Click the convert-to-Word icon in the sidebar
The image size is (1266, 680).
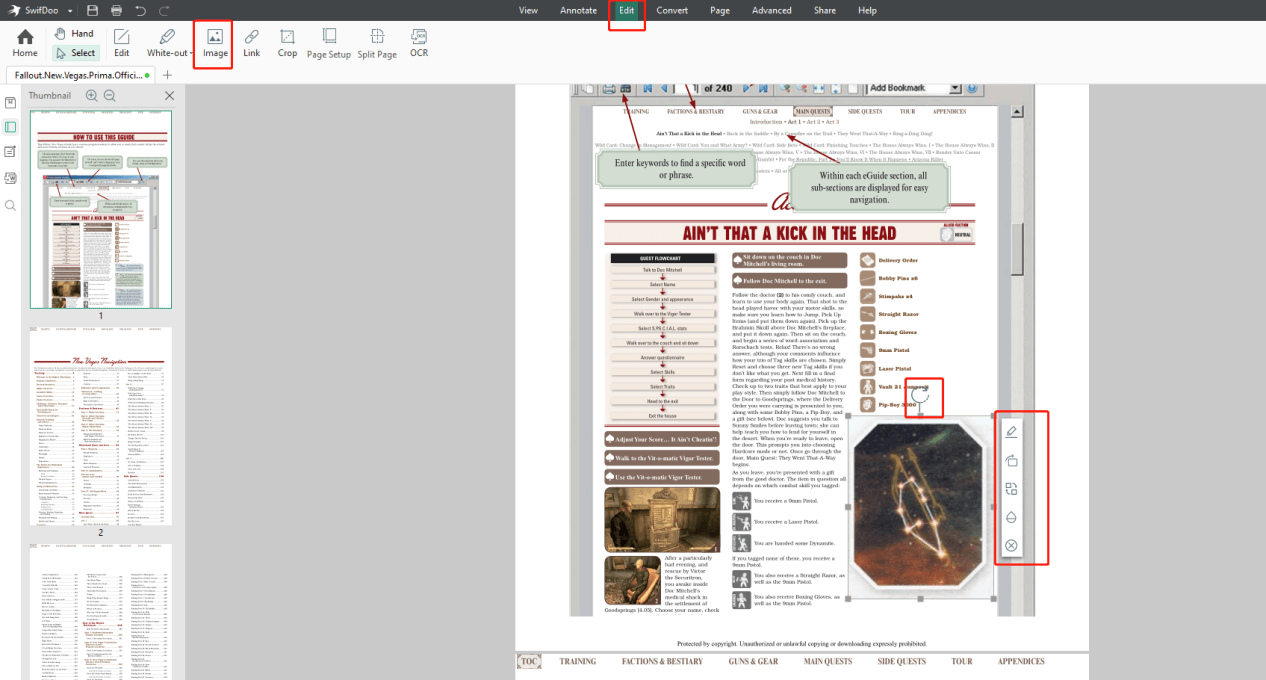click(x=12, y=177)
